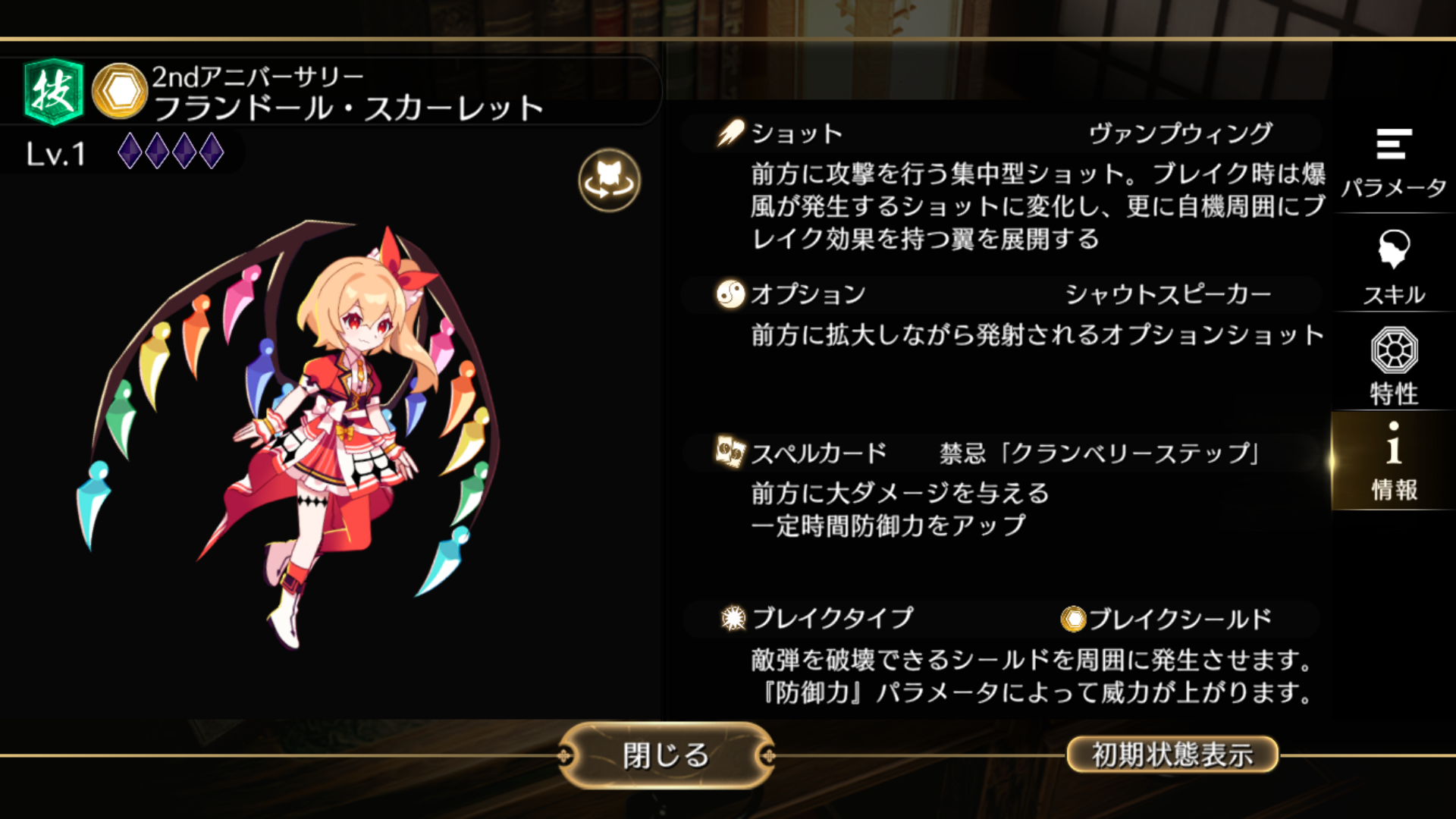The image size is (1456, 819).
Task: Click the green 技 type badge
Action: [53, 92]
